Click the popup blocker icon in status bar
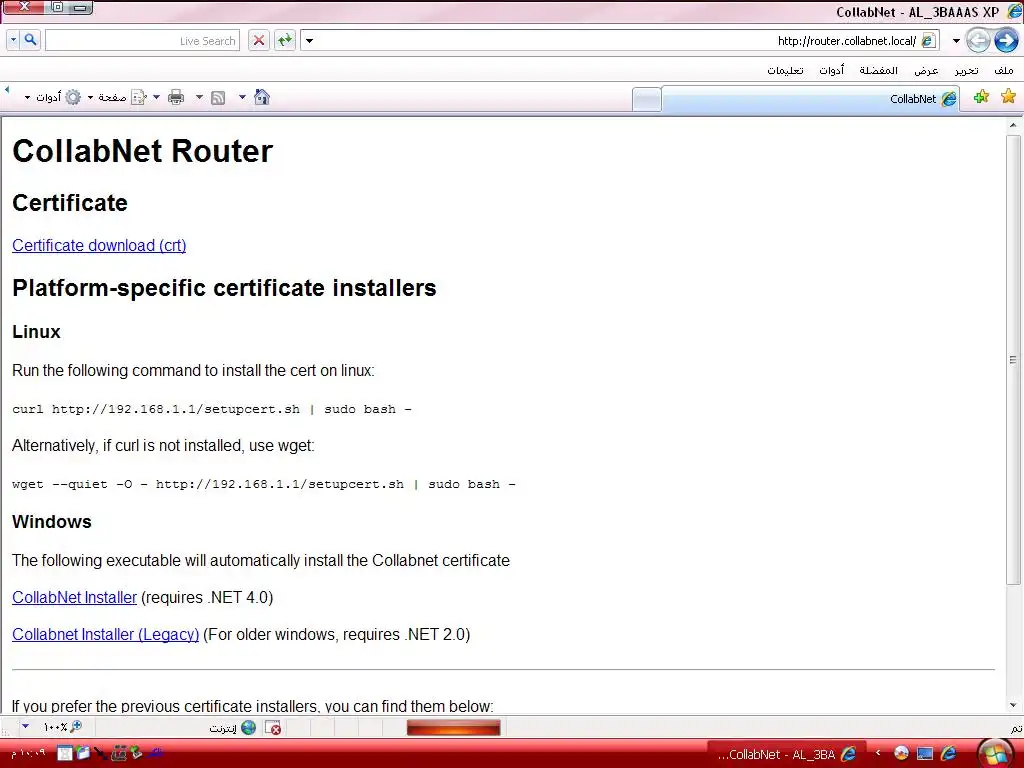Screen dimensions: 1024x768 point(273,728)
